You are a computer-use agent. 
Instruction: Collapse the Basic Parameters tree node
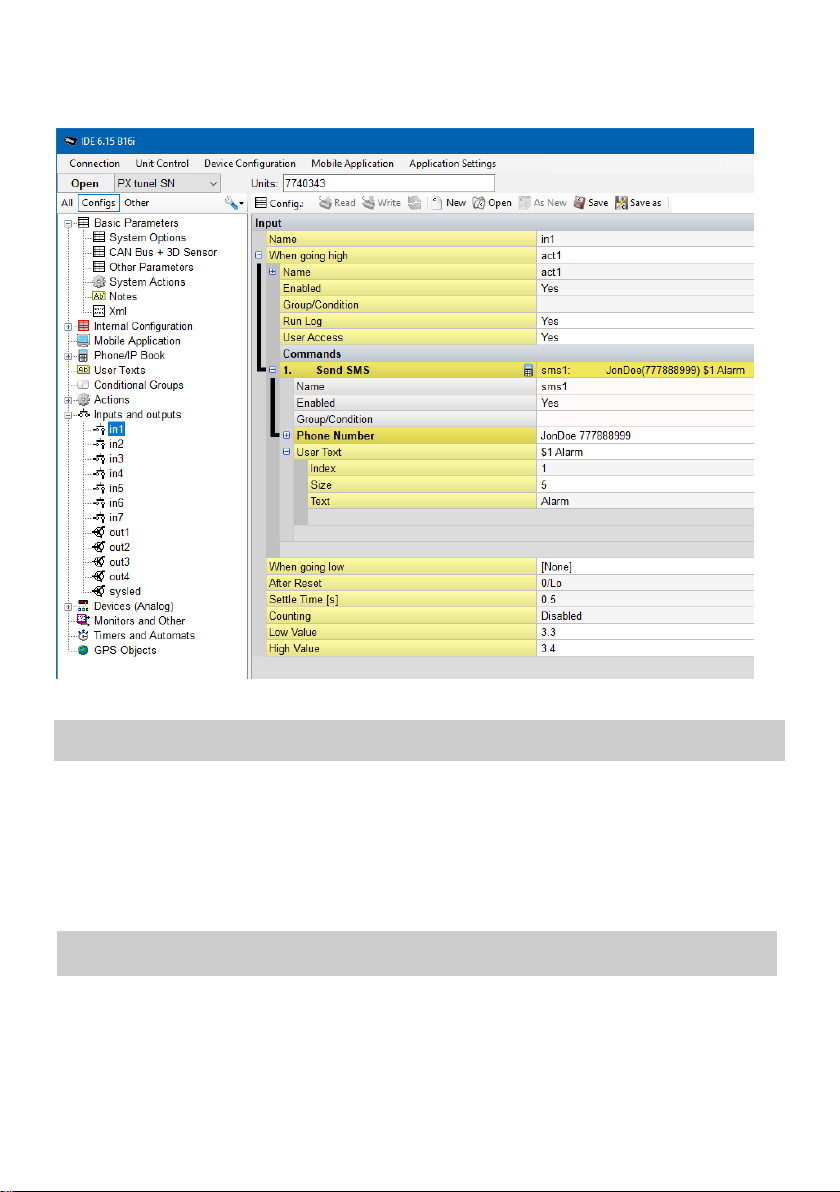(68, 224)
